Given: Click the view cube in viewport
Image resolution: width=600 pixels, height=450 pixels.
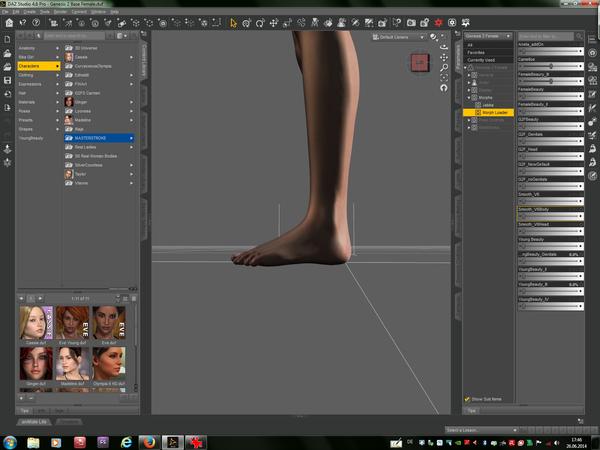Looking at the screenshot, I should pos(420,63).
